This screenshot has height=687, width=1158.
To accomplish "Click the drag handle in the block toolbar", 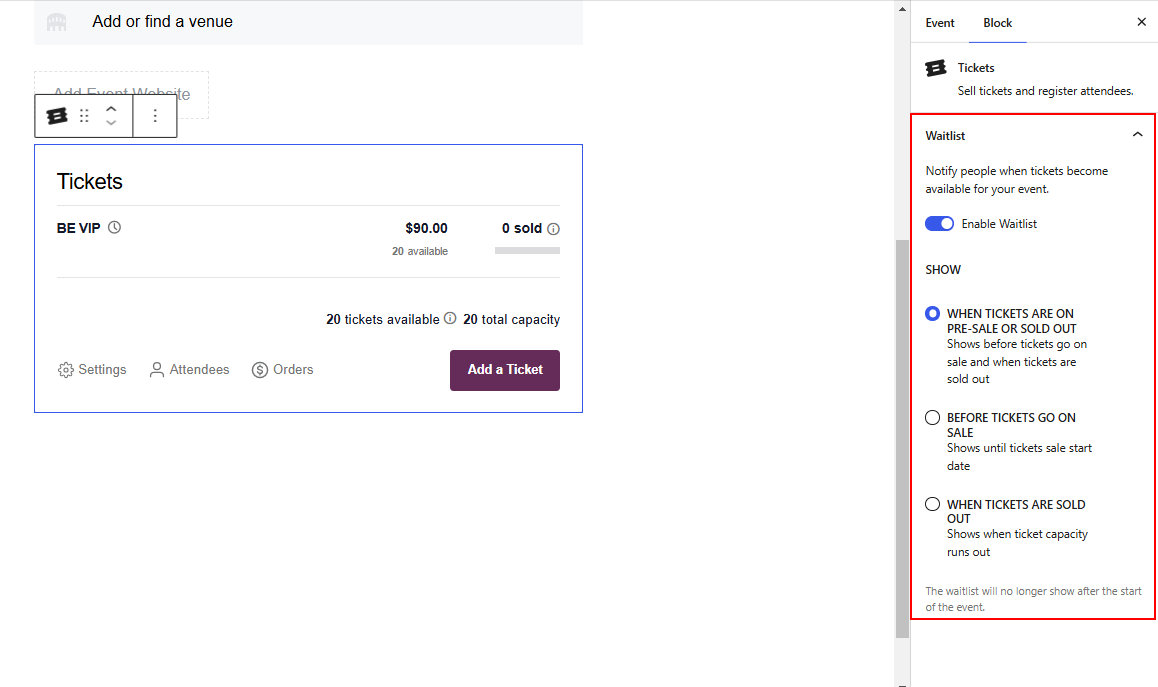I will pos(84,115).
